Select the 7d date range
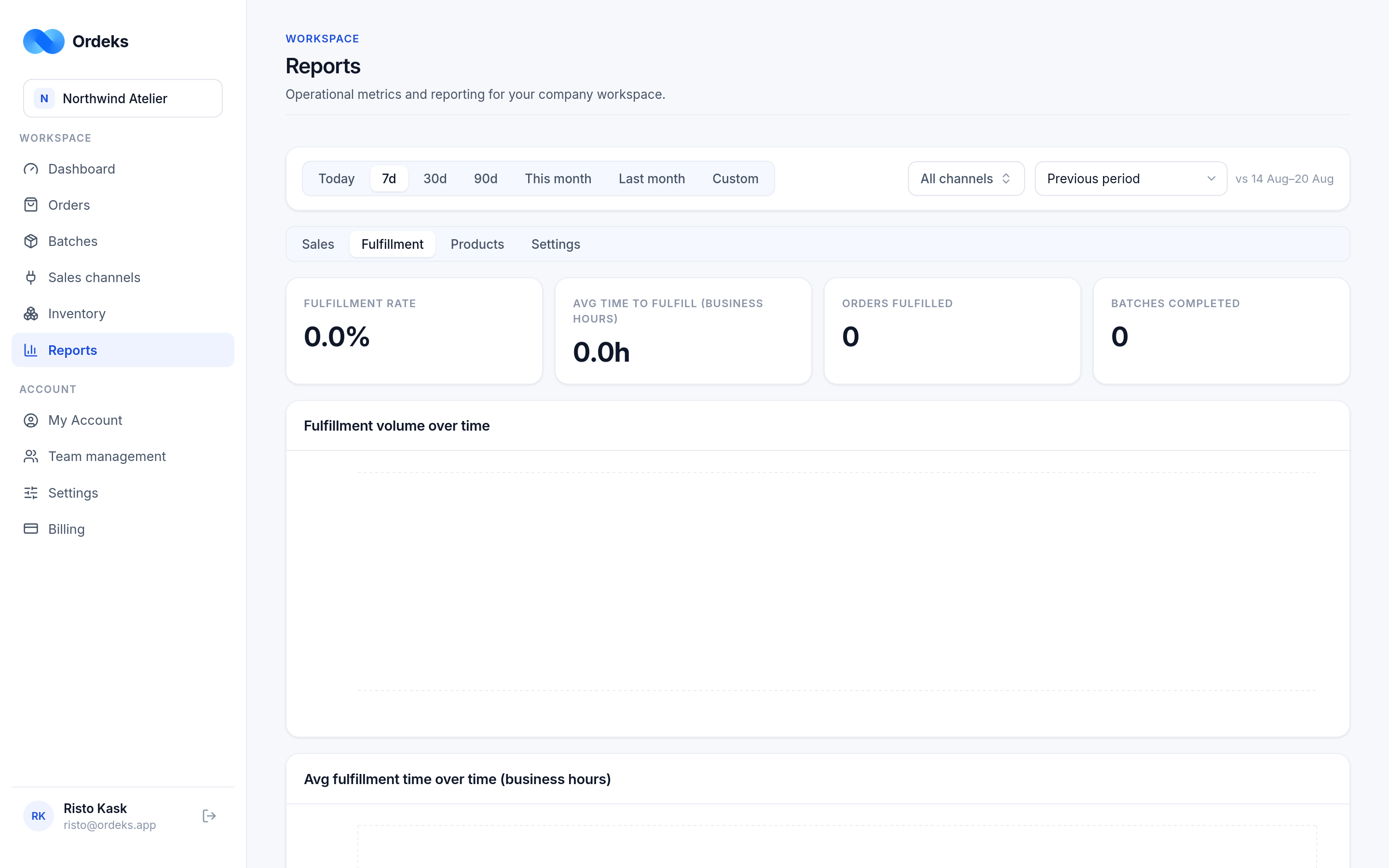Screen dimensions: 1389x868 tap(389, 178)
